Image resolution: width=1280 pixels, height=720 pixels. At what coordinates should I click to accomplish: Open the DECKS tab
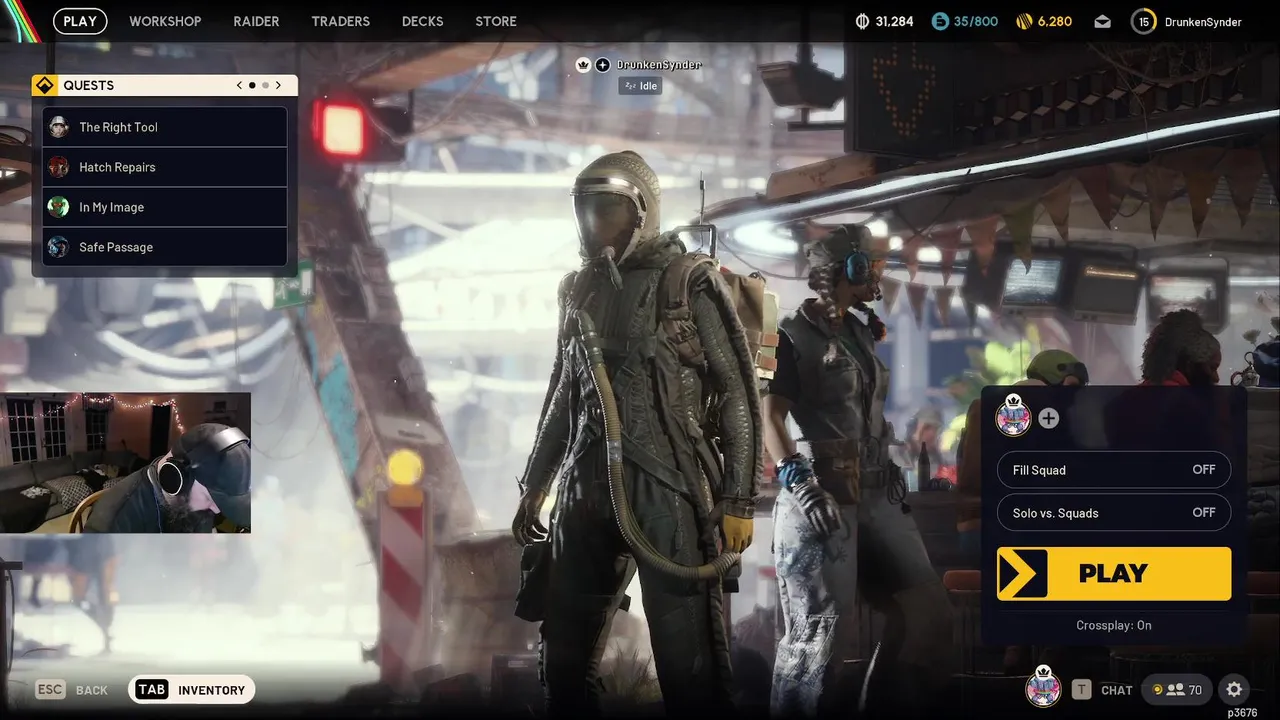pyautogui.click(x=422, y=21)
